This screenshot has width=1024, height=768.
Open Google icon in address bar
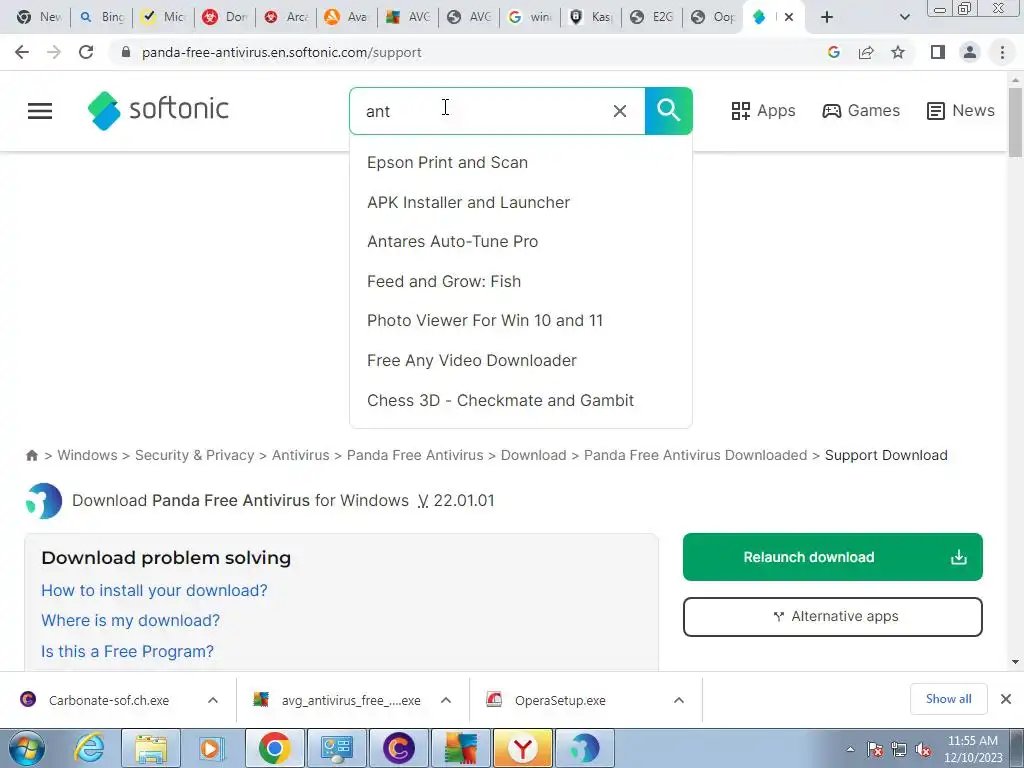point(833,52)
